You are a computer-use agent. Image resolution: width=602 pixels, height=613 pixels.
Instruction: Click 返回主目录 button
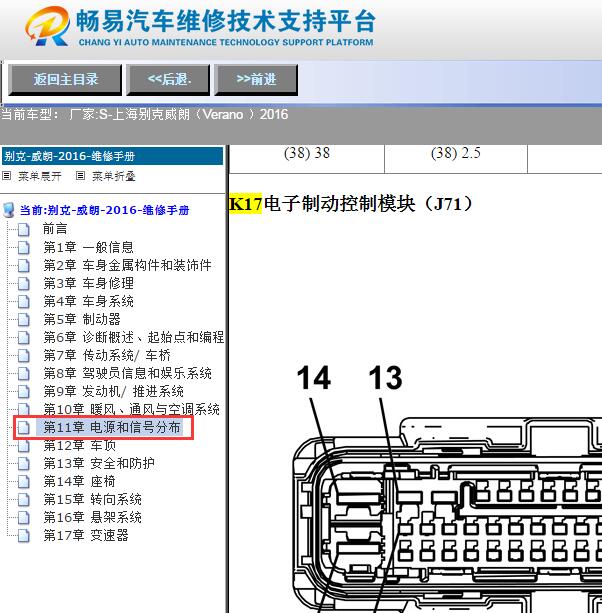[65, 80]
